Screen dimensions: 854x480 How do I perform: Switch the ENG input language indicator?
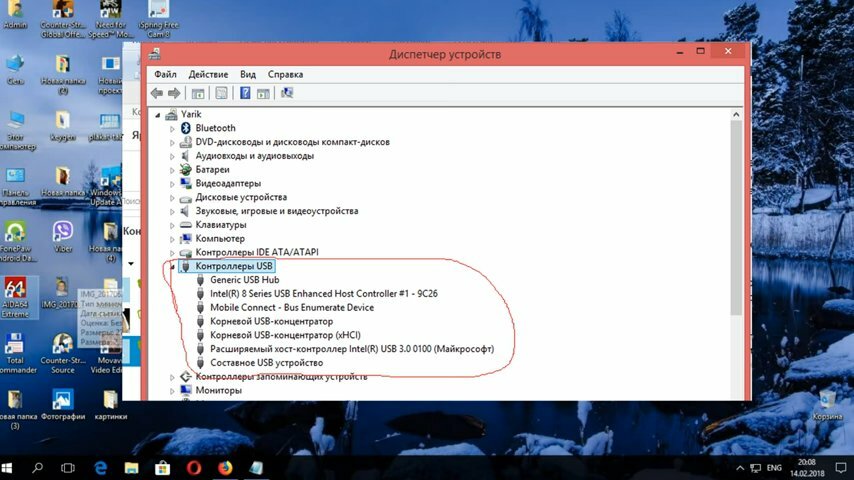(774, 468)
